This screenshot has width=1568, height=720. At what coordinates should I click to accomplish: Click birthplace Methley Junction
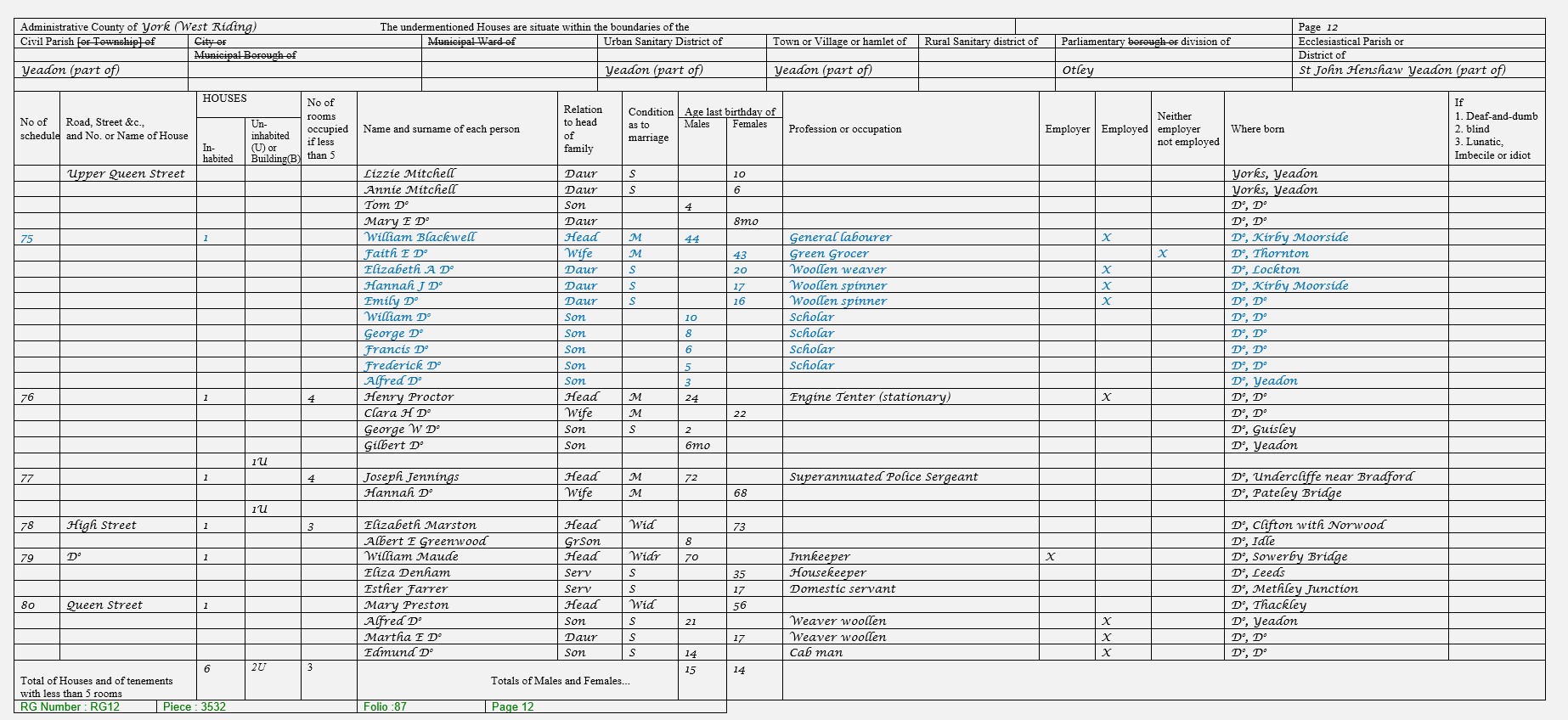[x=1305, y=588]
